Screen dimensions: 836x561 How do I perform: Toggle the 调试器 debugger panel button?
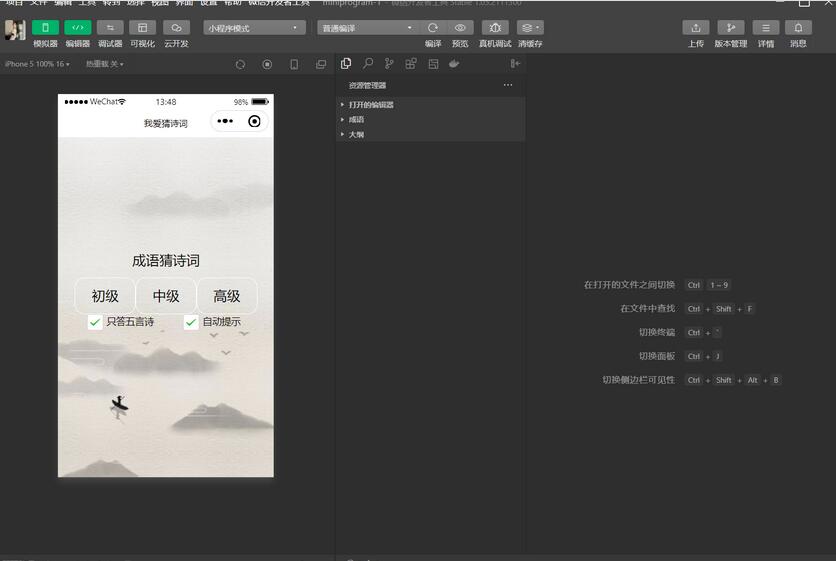(x=110, y=28)
